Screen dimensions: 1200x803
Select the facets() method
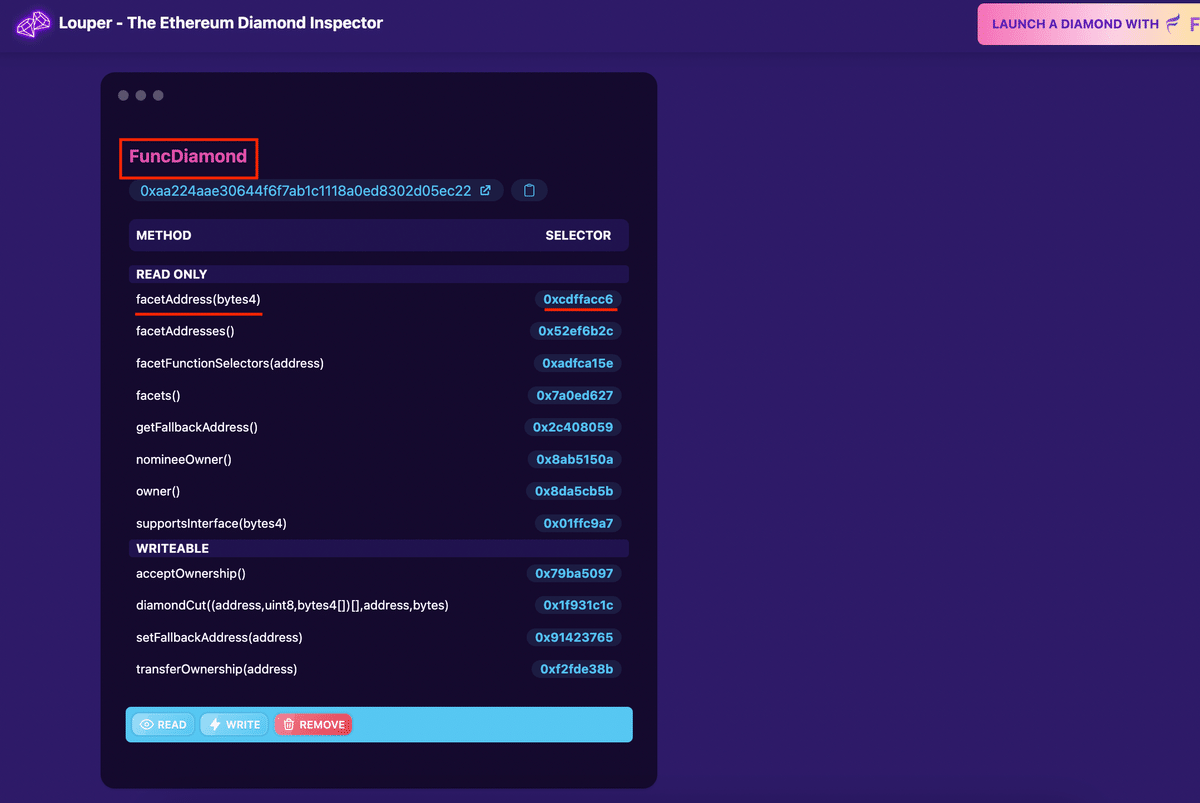point(158,395)
